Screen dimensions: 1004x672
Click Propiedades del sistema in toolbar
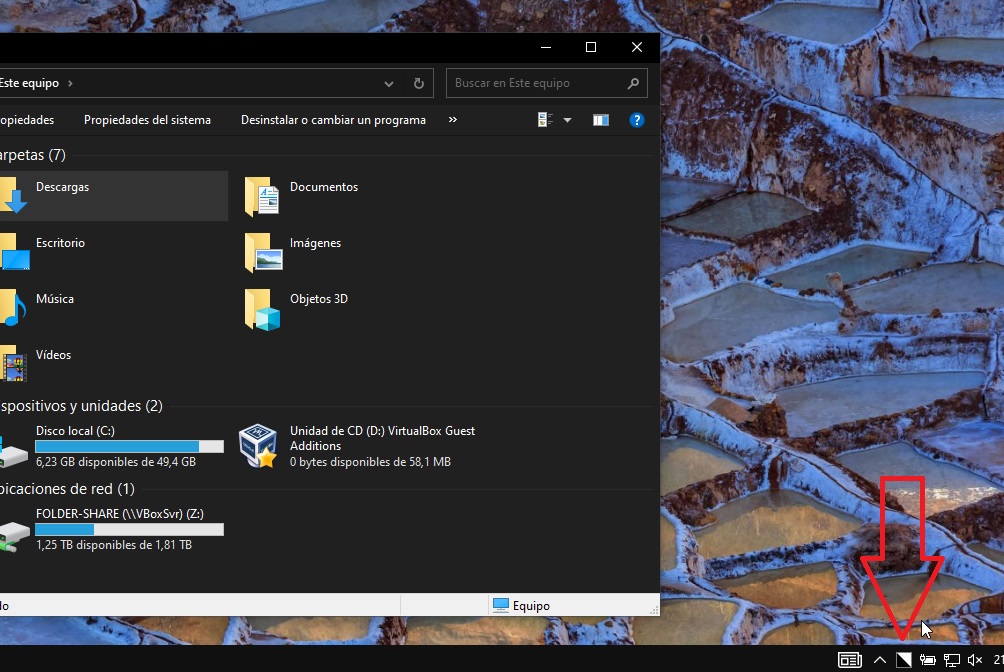click(147, 120)
